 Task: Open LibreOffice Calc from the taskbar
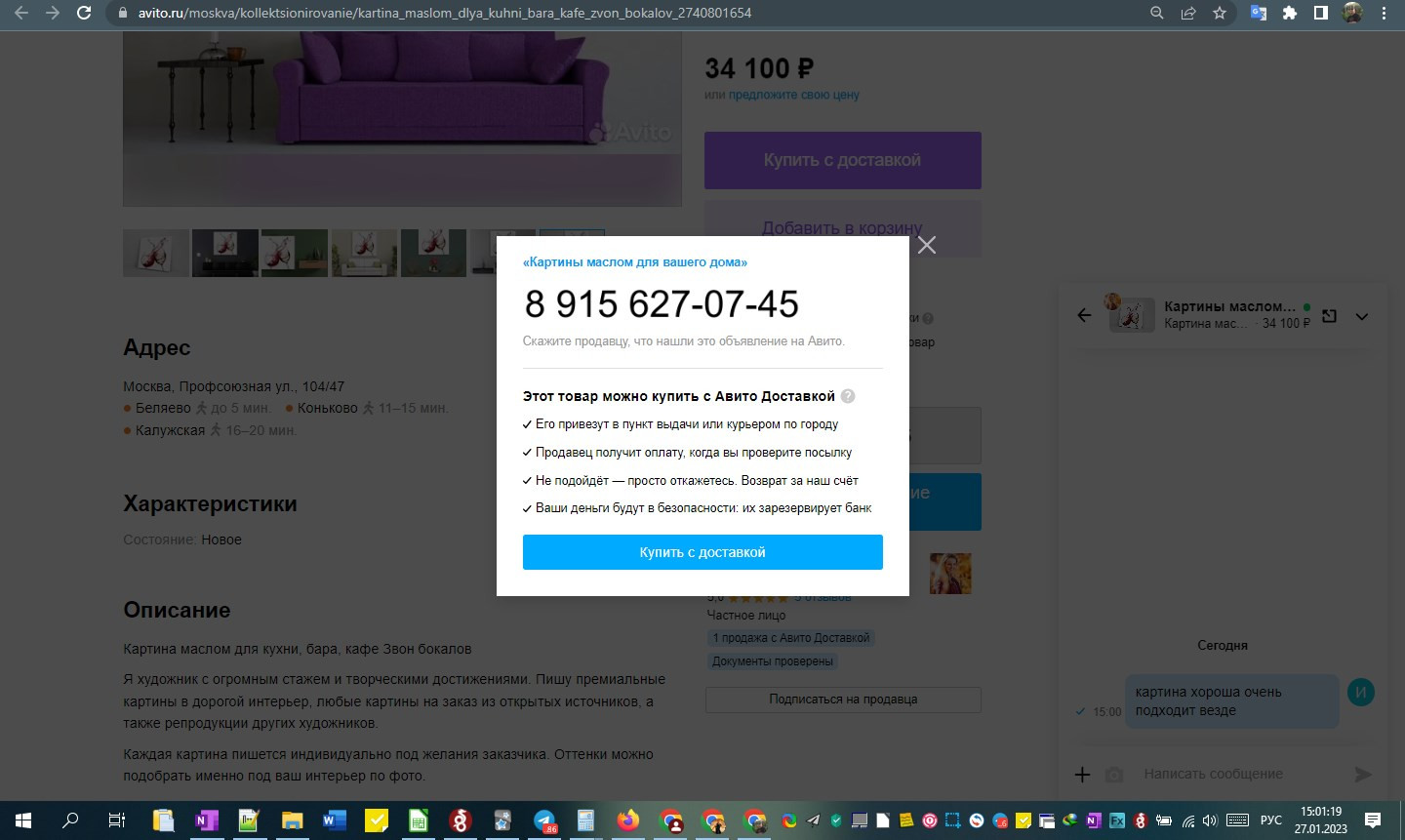click(418, 820)
